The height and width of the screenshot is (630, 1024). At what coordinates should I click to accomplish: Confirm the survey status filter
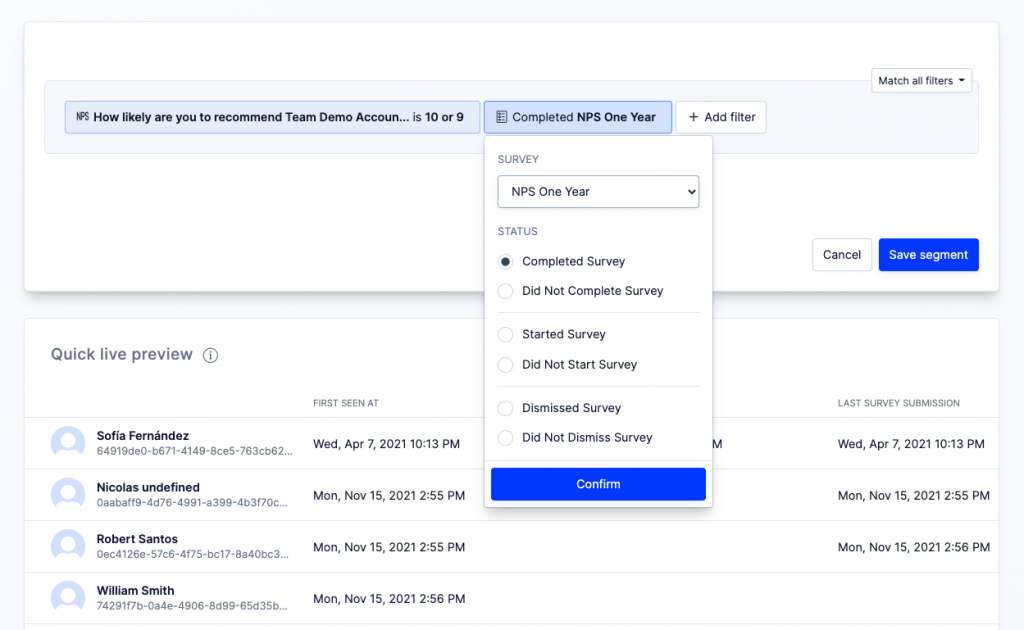[x=598, y=484]
